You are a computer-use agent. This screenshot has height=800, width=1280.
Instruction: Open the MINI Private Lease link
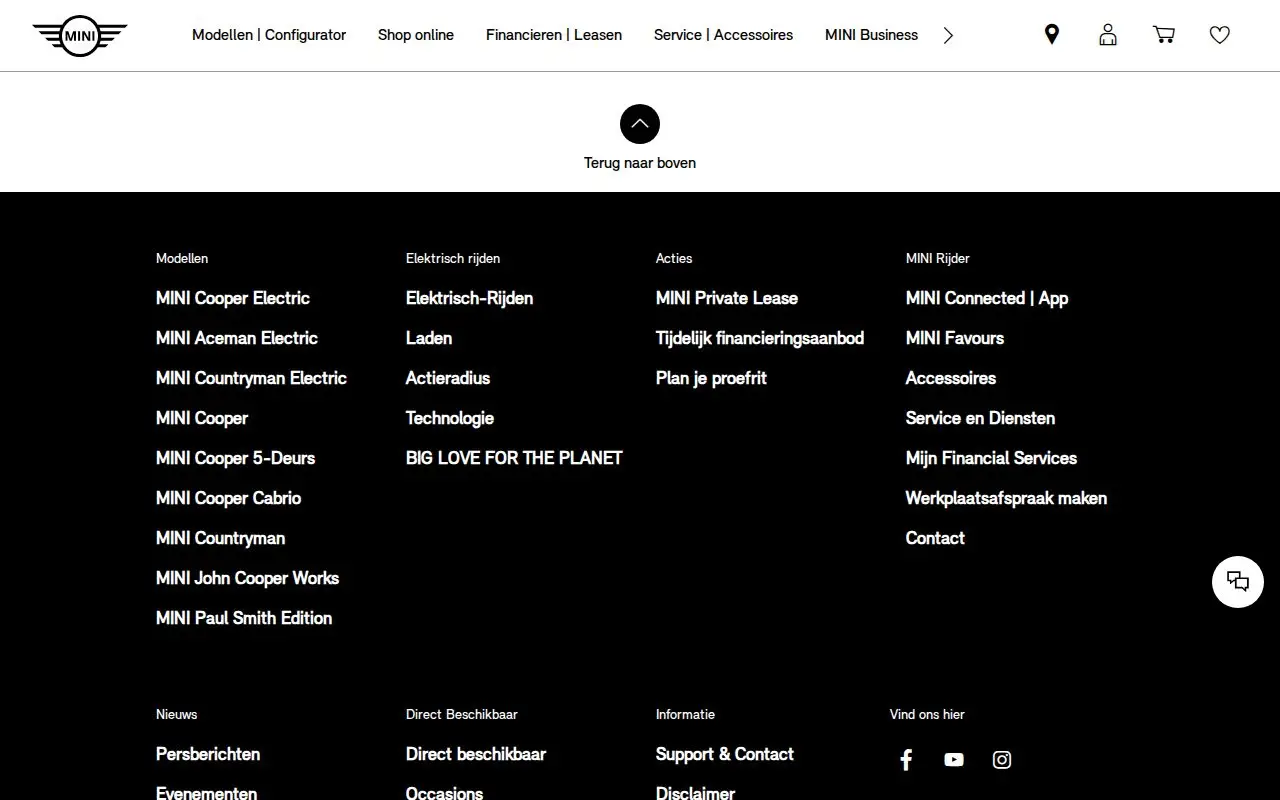click(727, 298)
